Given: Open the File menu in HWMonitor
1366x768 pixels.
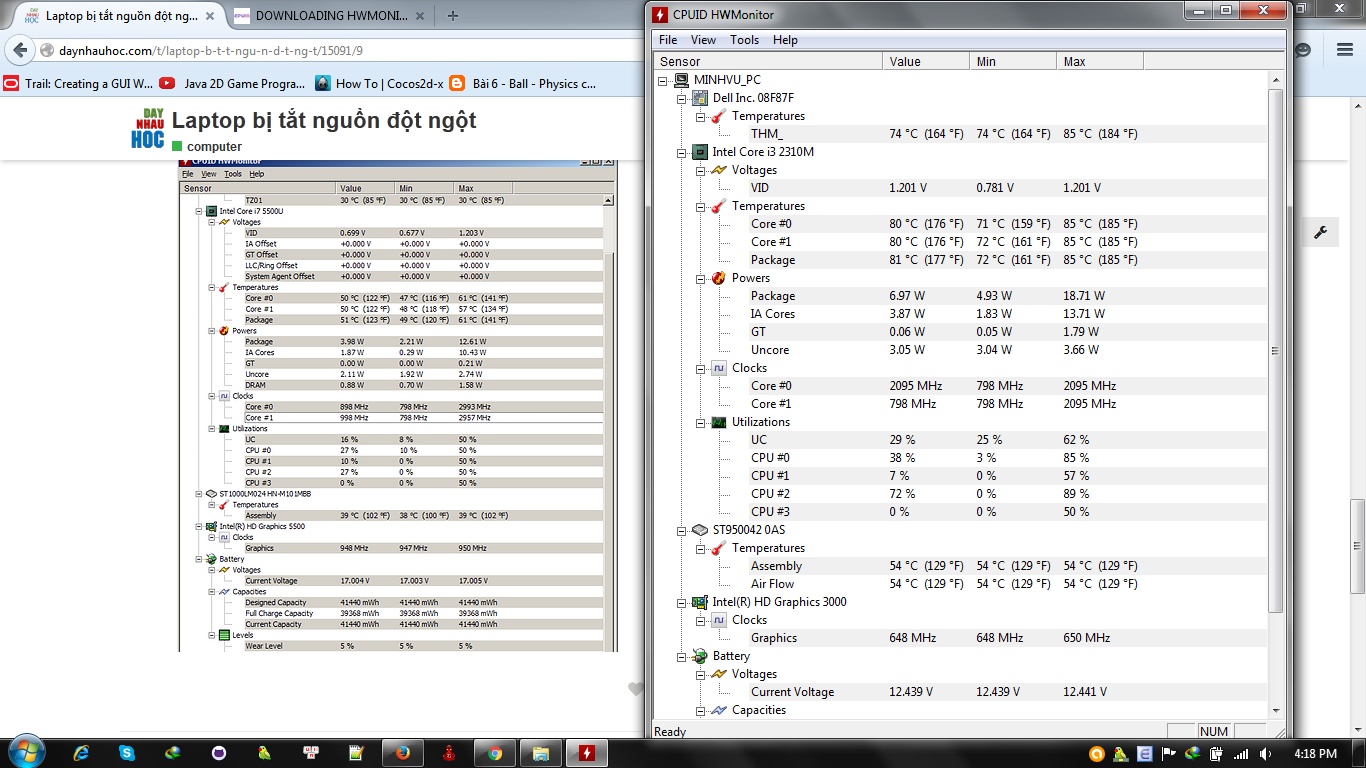Looking at the screenshot, I should (x=668, y=40).
